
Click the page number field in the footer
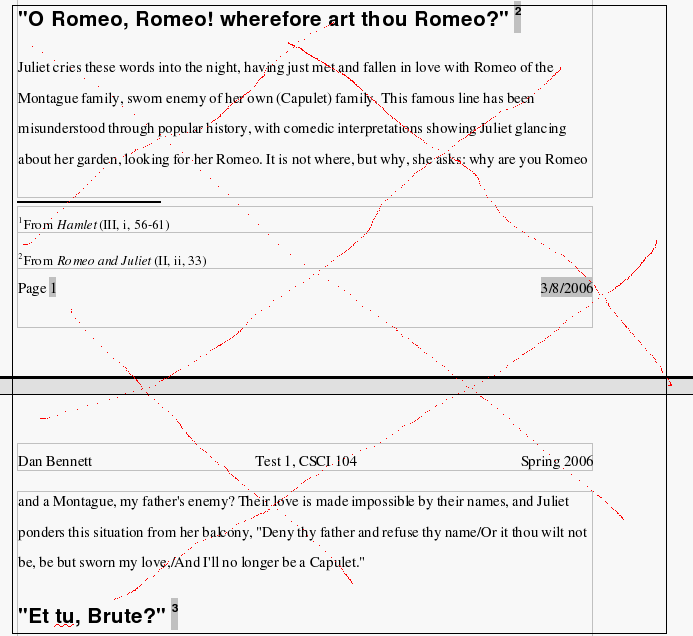(x=53, y=288)
